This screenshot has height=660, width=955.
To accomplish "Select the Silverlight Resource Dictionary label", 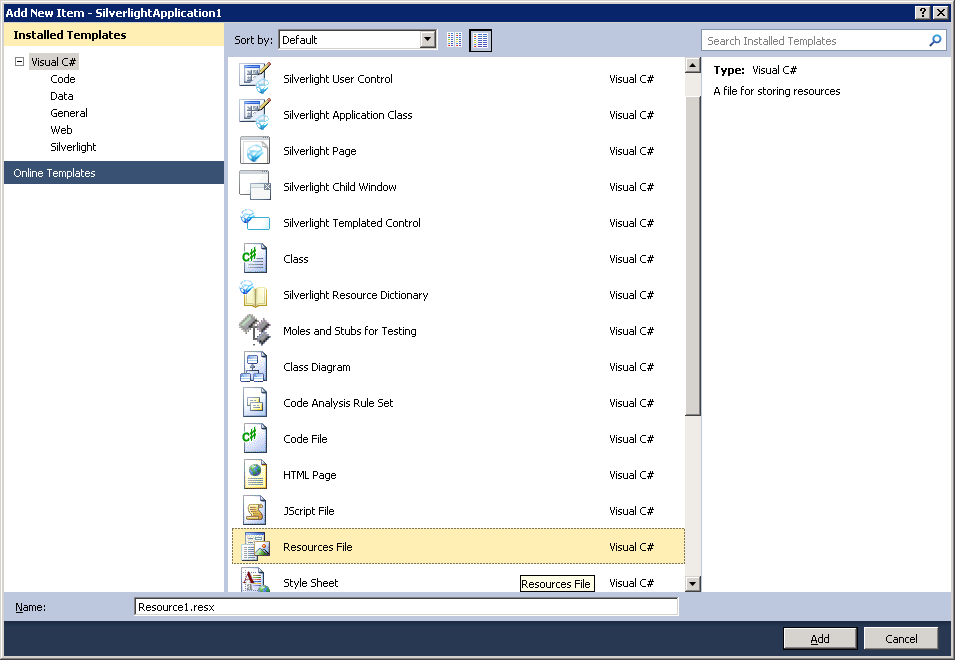I will click(356, 295).
